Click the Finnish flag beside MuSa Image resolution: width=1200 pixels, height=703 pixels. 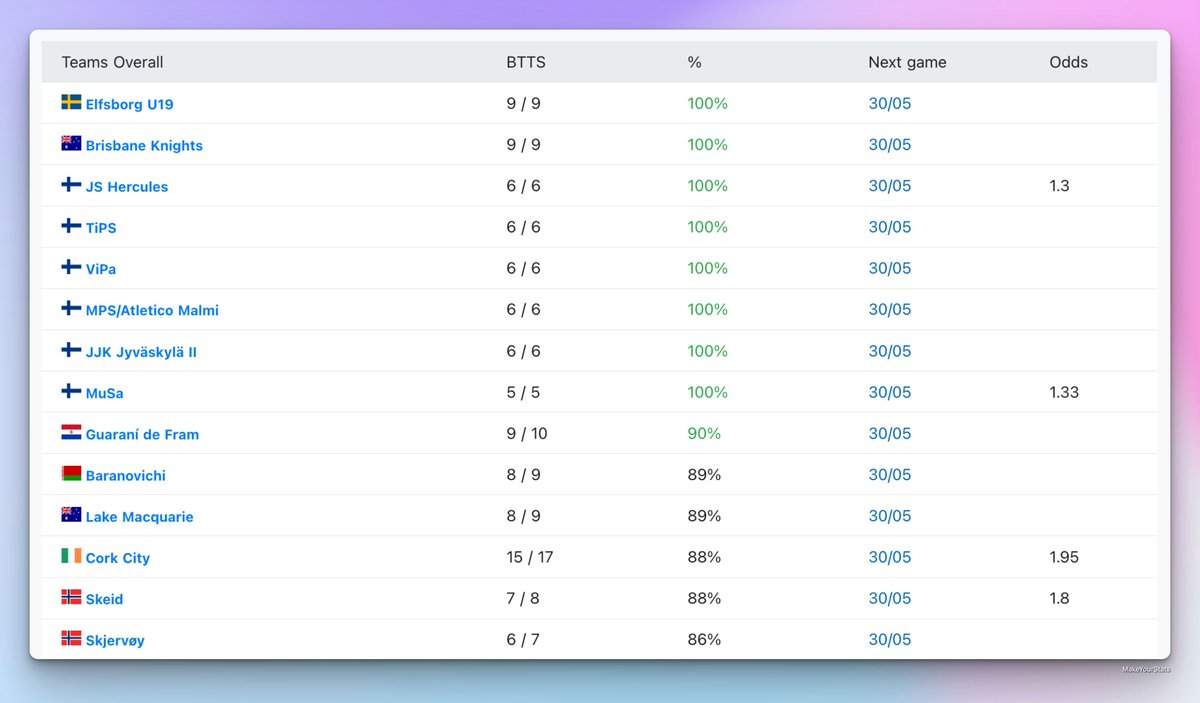[x=71, y=391]
